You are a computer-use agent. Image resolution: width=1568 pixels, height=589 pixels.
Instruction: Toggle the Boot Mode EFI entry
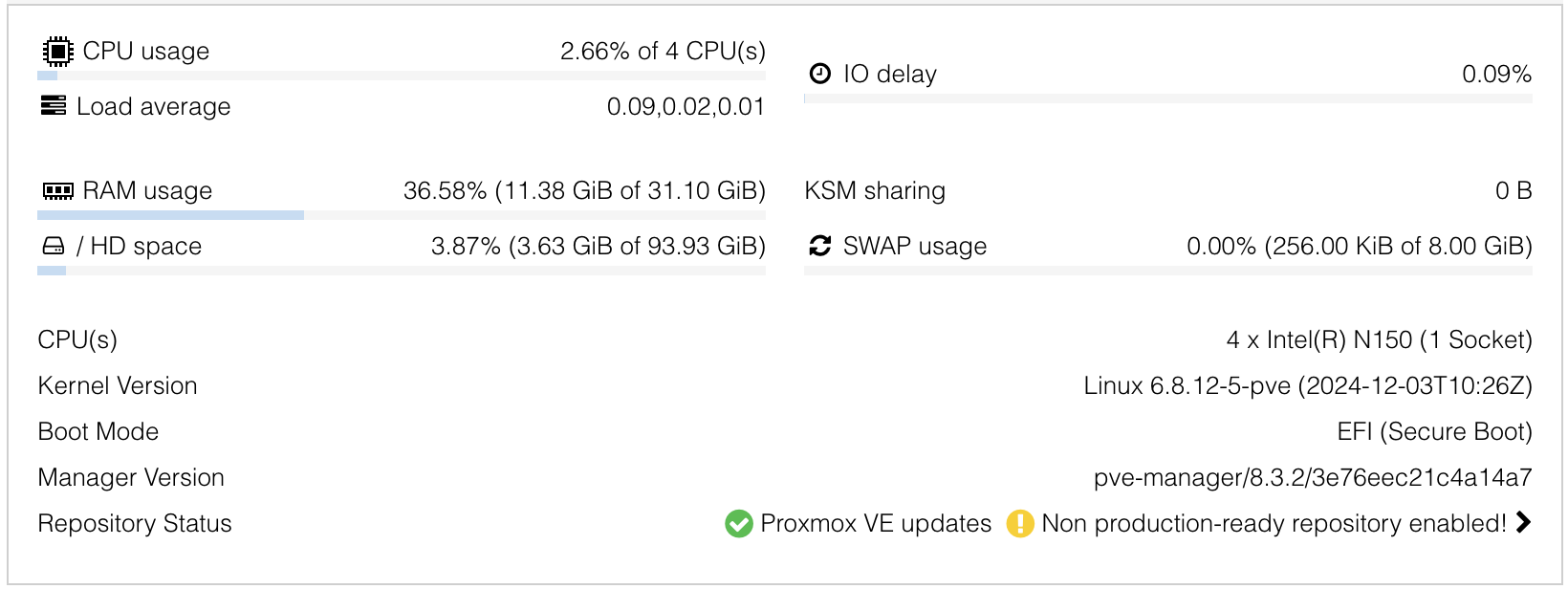pos(1432,431)
